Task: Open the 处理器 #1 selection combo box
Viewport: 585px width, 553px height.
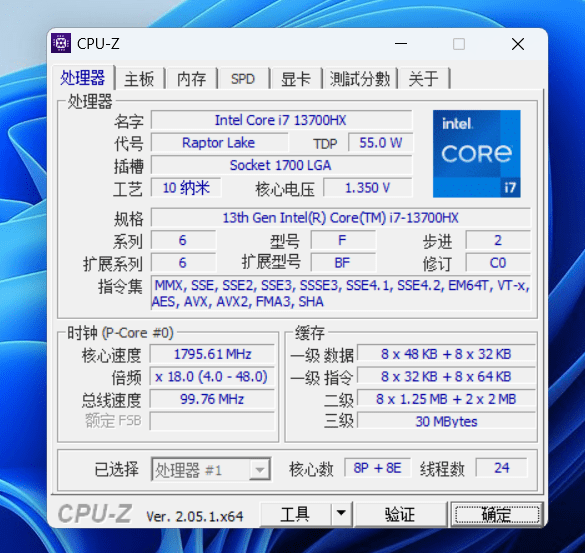Action: click(x=211, y=469)
